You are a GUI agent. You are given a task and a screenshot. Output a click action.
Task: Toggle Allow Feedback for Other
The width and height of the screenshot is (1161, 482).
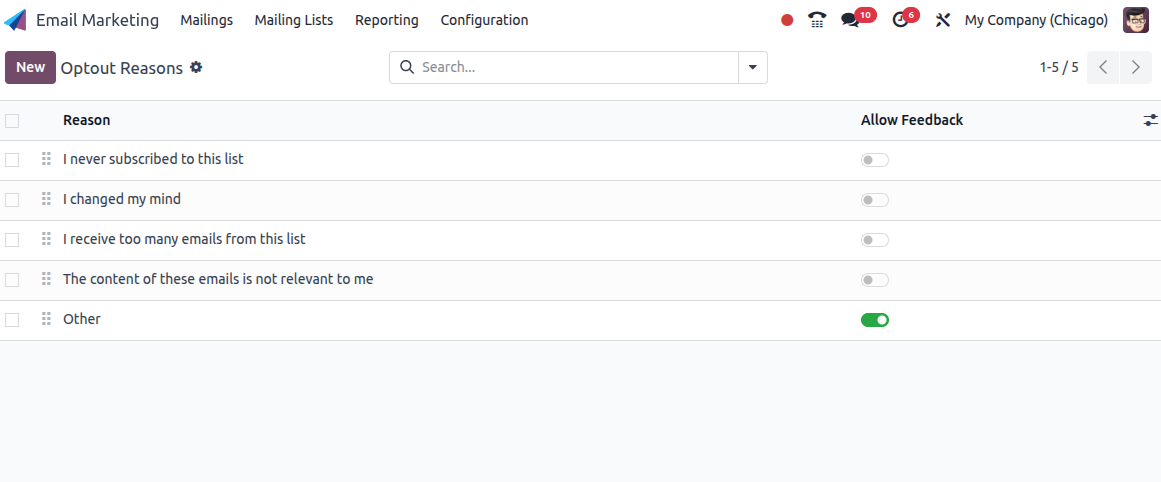point(874,320)
